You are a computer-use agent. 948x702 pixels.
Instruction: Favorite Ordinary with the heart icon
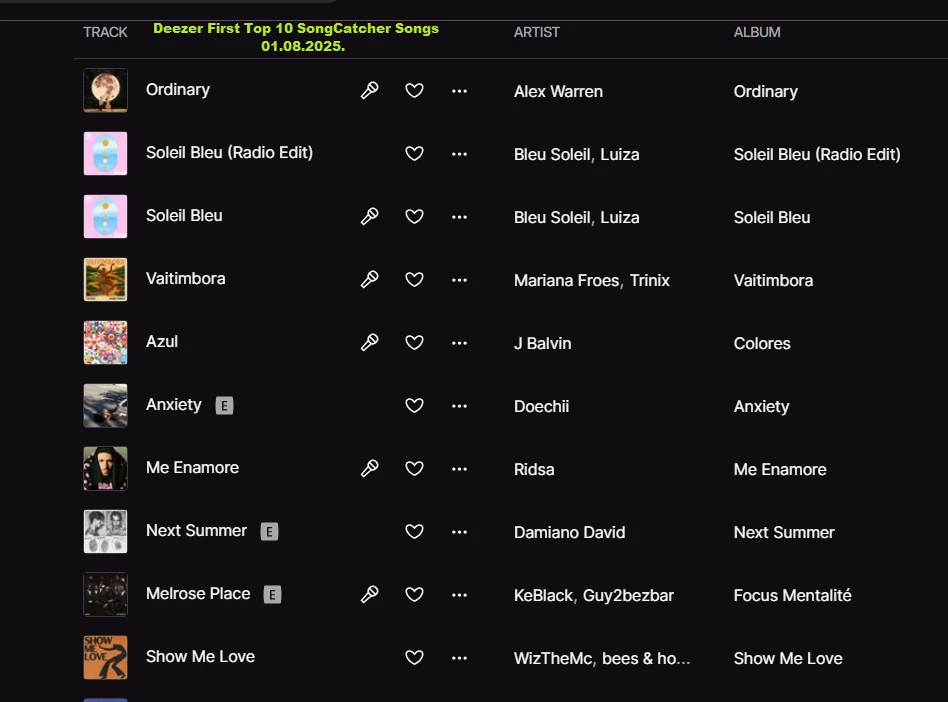click(414, 91)
